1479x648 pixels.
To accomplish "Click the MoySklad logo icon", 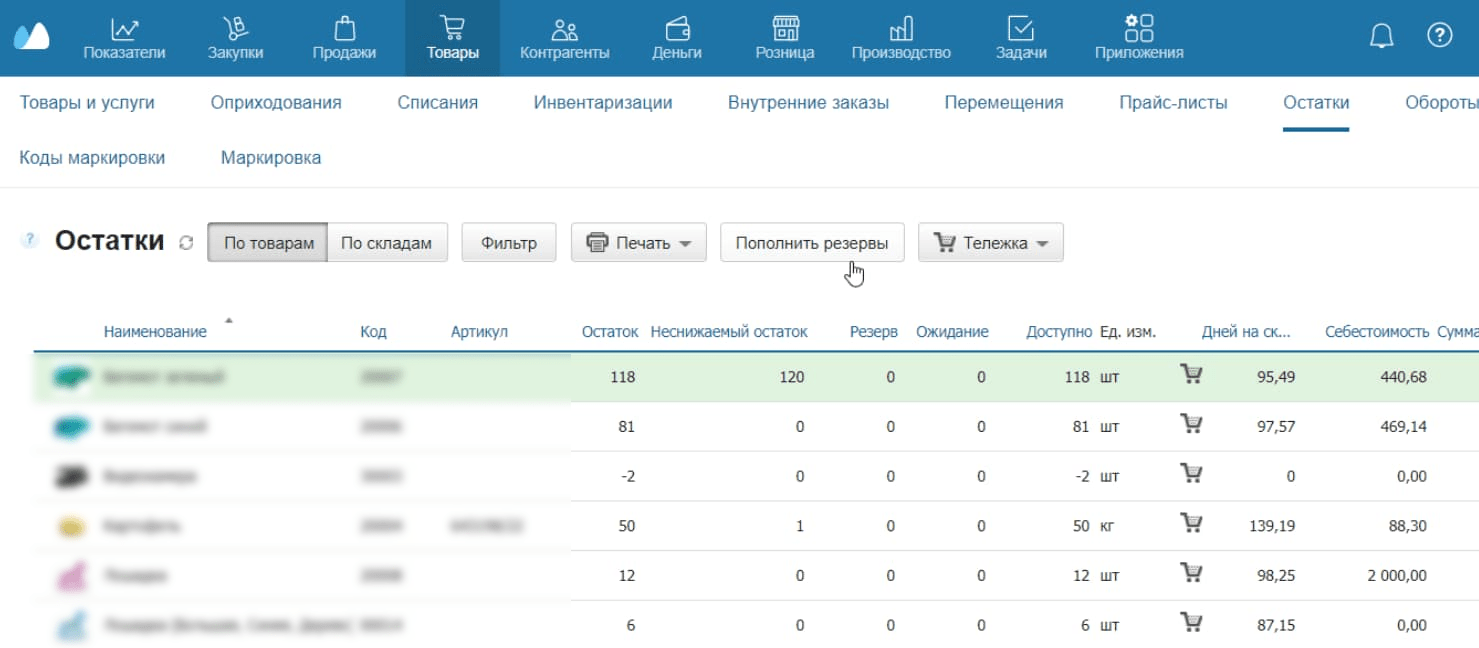I will point(31,37).
